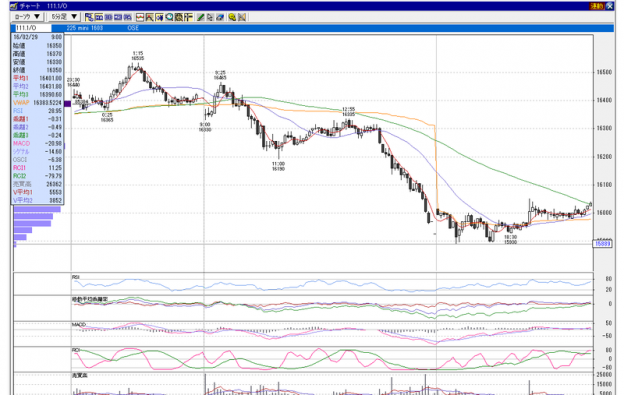
Task: Select the eraser tool in toolbar
Action: (x=220, y=17)
